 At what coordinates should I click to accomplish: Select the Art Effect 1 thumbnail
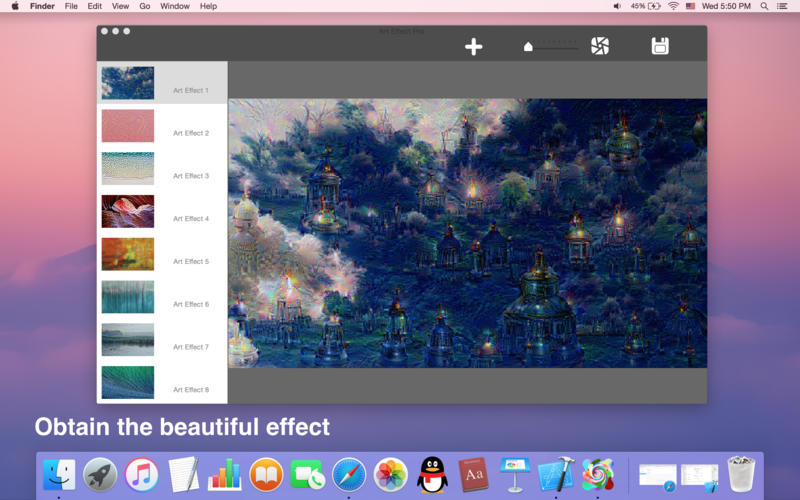128,83
